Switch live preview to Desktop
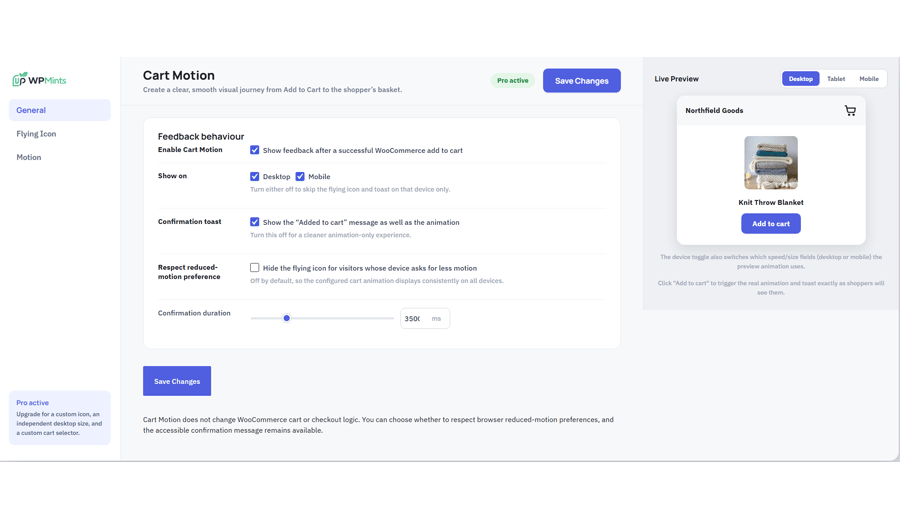 (x=801, y=79)
